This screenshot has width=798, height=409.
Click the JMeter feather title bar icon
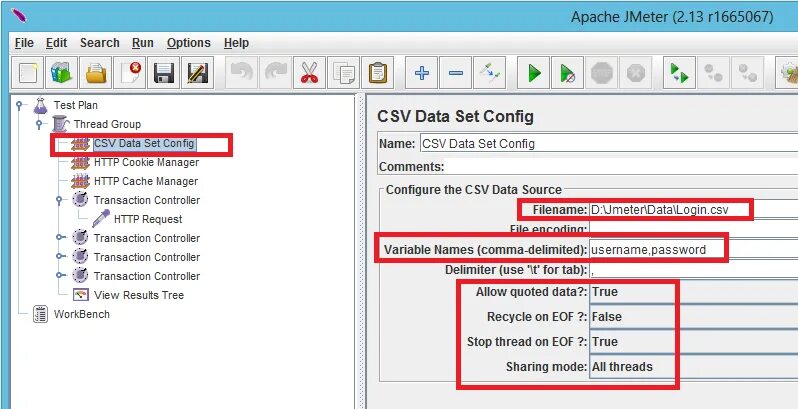point(18,16)
